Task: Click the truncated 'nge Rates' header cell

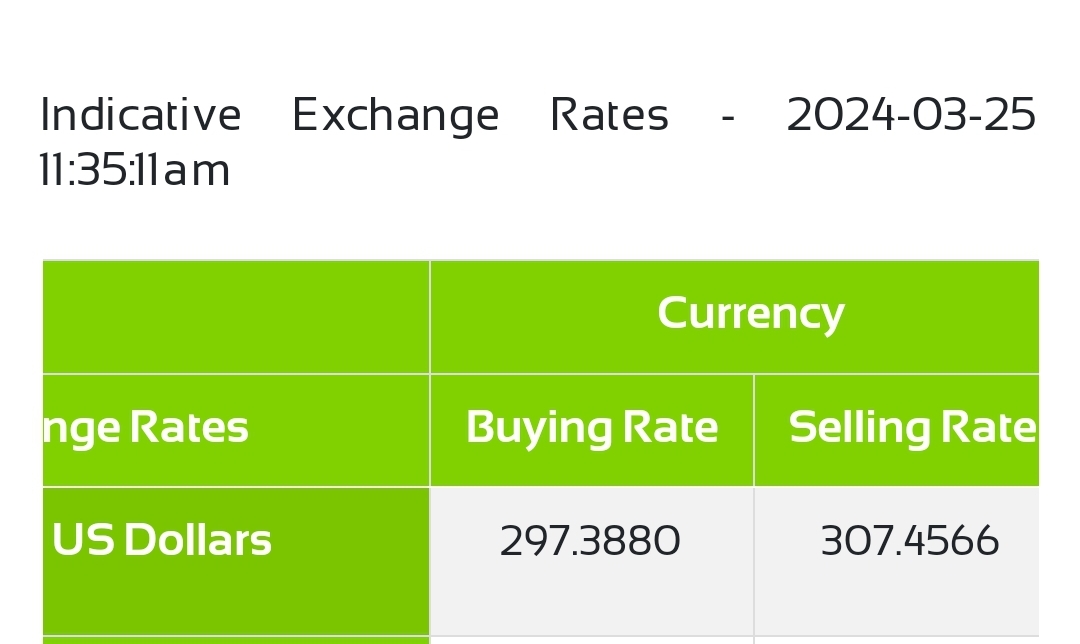Action: (236, 430)
